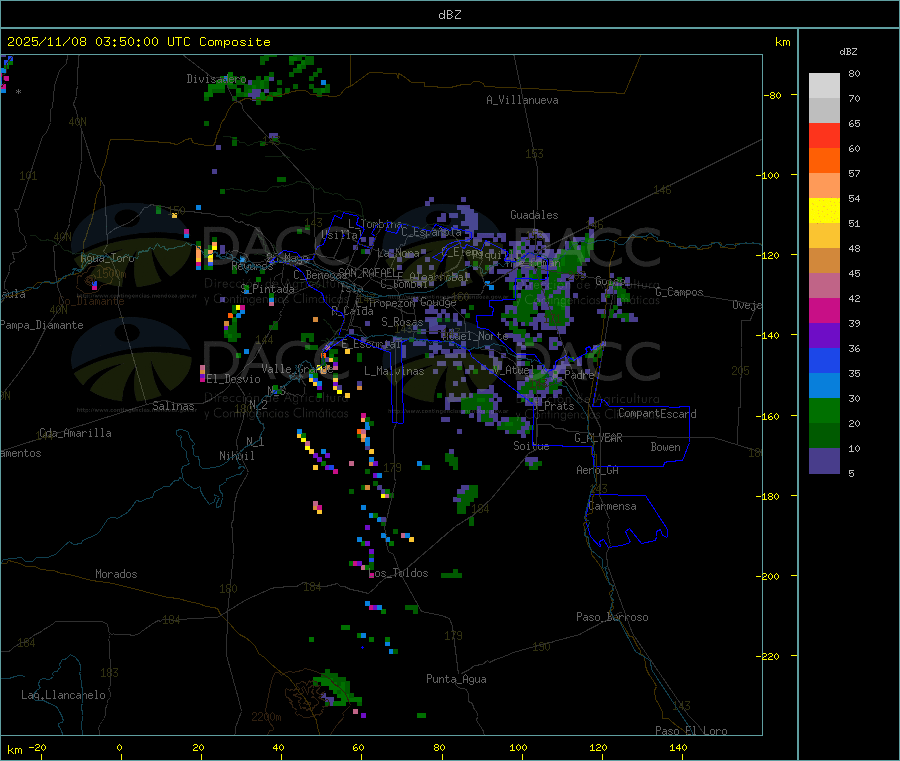Image resolution: width=900 pixels, height=761 pixels.
Task: Click the Paso_Barroso map label
Action: [x=612, y=617]
